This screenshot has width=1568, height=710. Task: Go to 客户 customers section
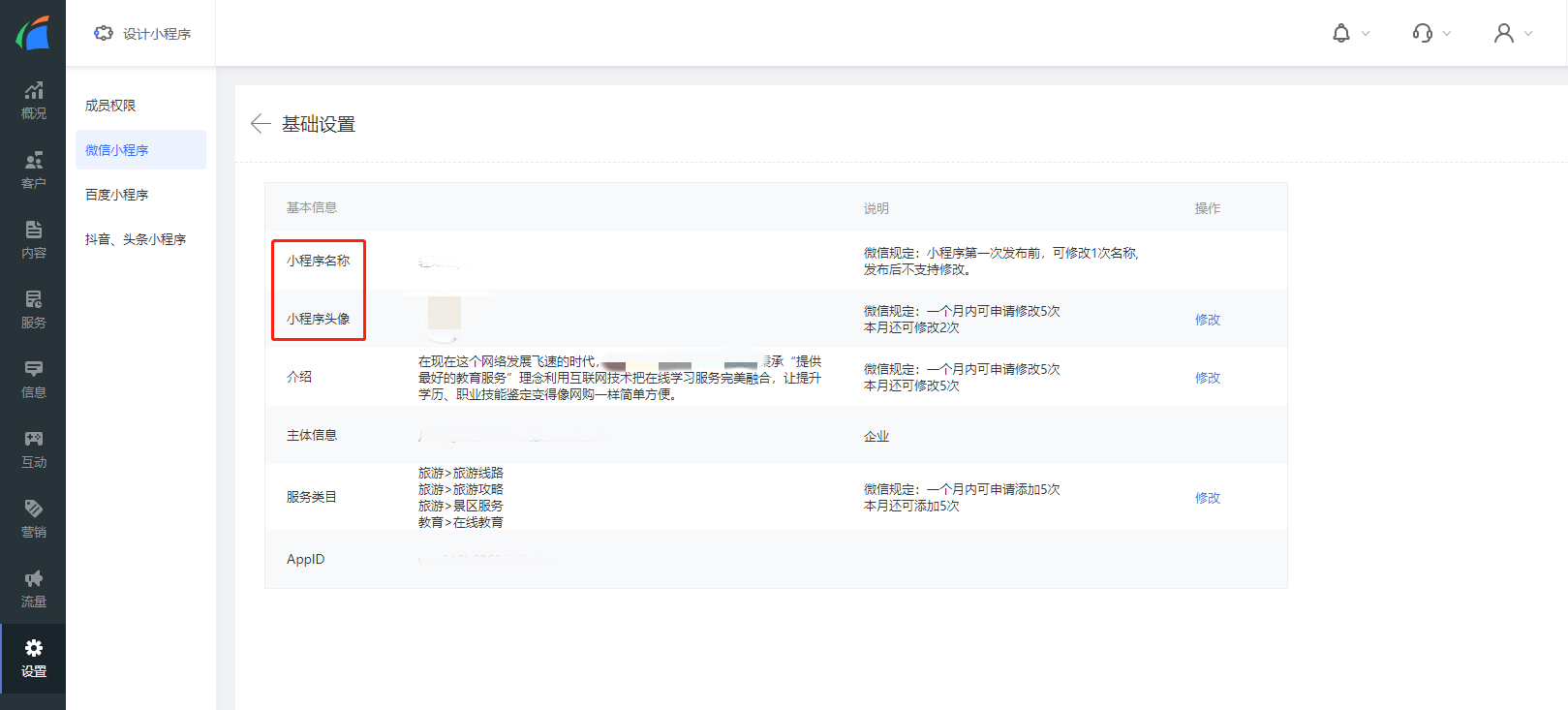[x=33, y=170]
